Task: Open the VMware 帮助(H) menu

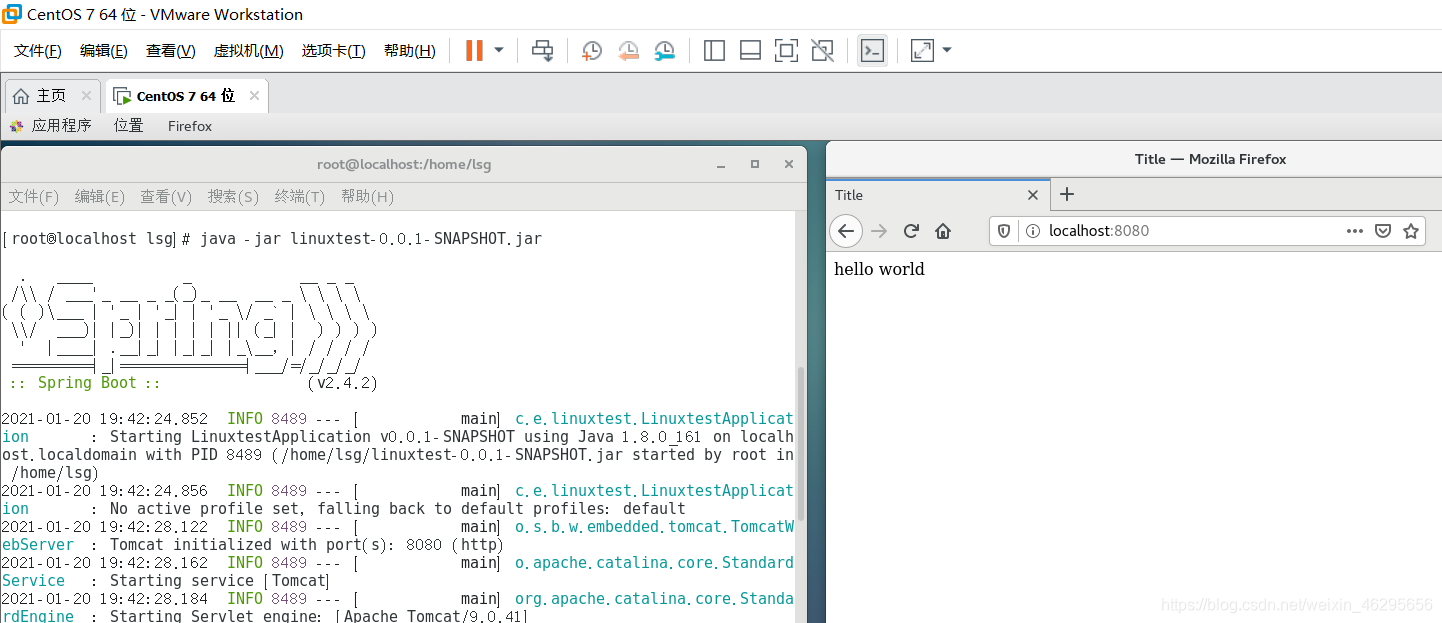Action: pos(410,51)
